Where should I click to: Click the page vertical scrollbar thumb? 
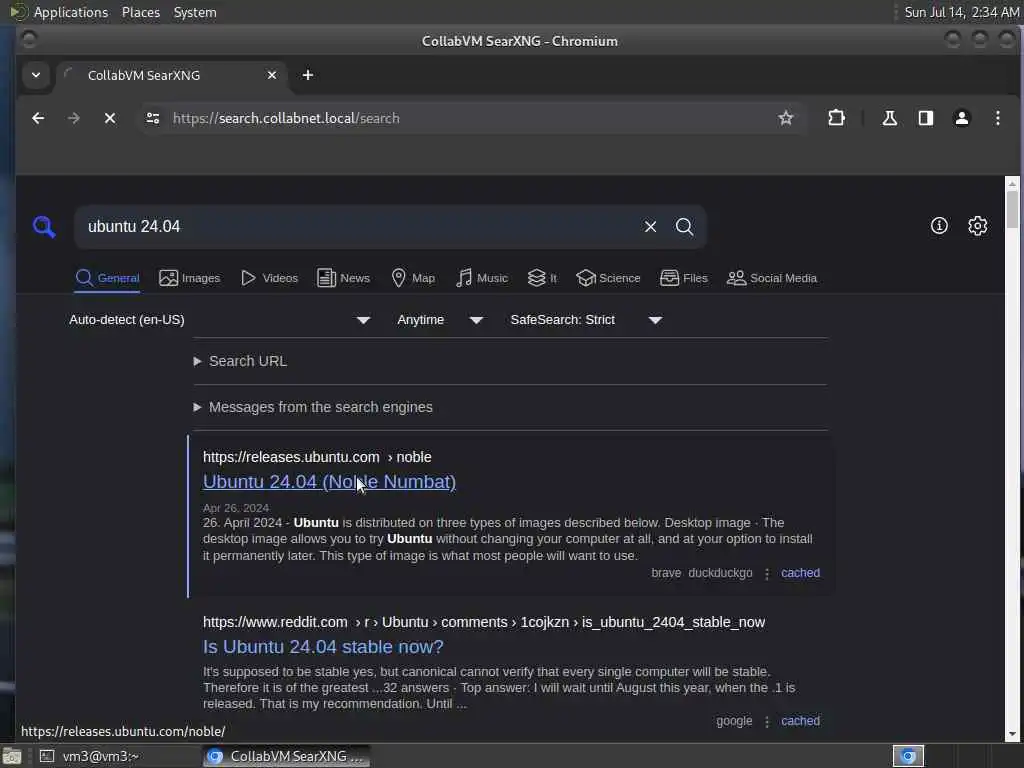[x=1012, y=210]
